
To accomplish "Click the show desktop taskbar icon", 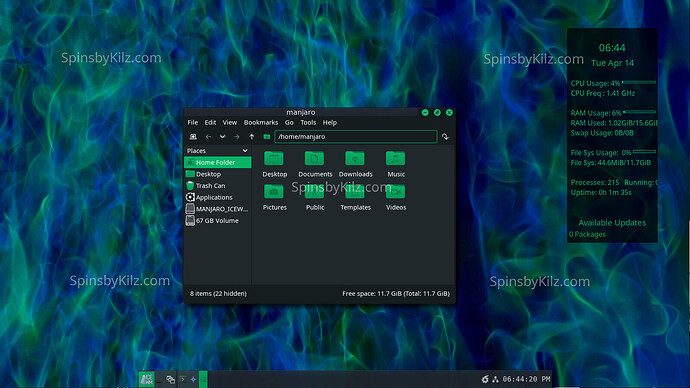I will (x=159, y=379).
